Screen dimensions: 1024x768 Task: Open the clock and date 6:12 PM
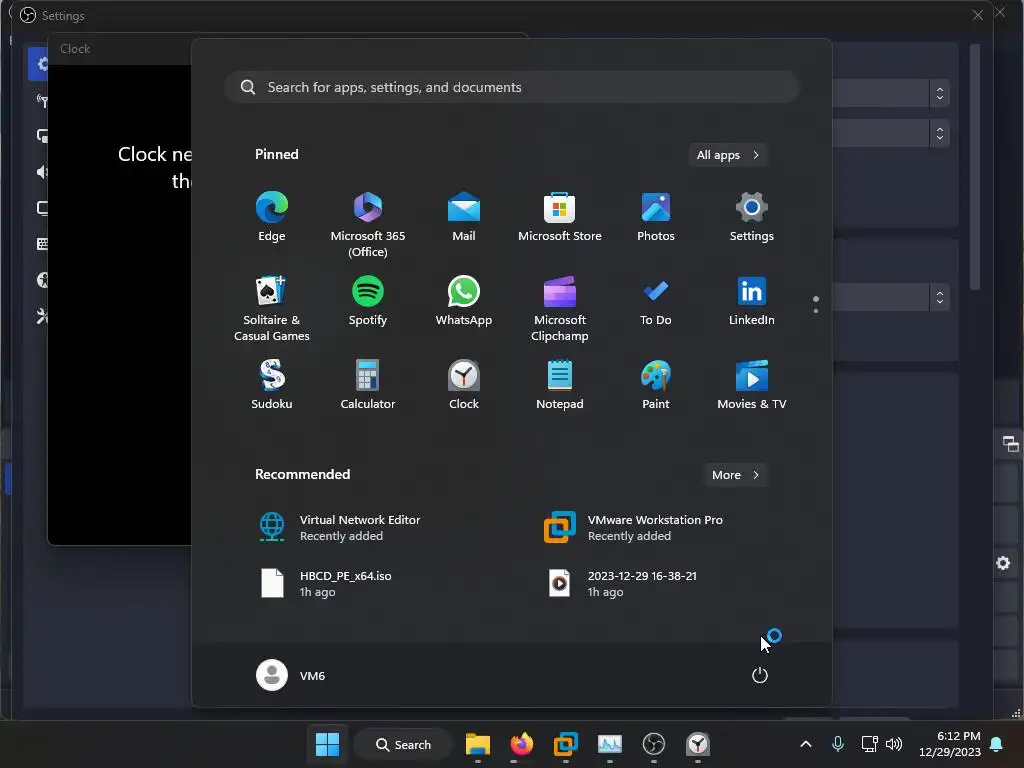point(949,744)
